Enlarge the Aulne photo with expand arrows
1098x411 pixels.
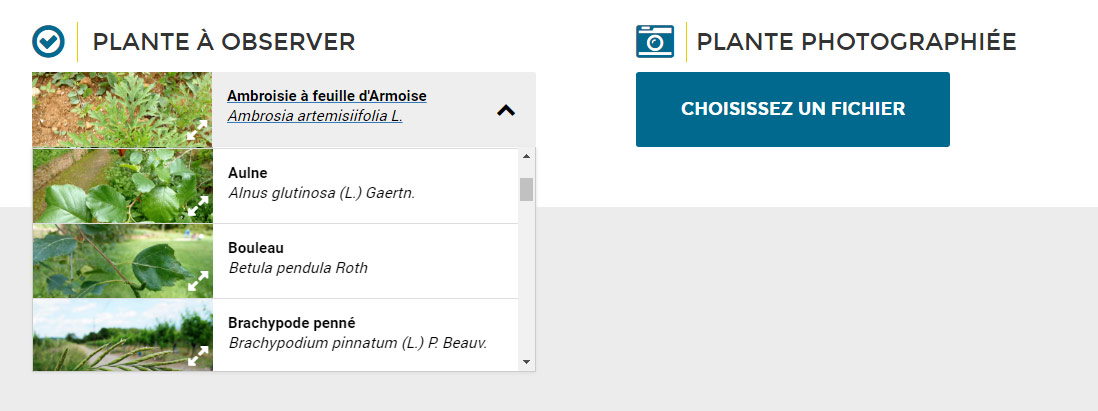198,205
